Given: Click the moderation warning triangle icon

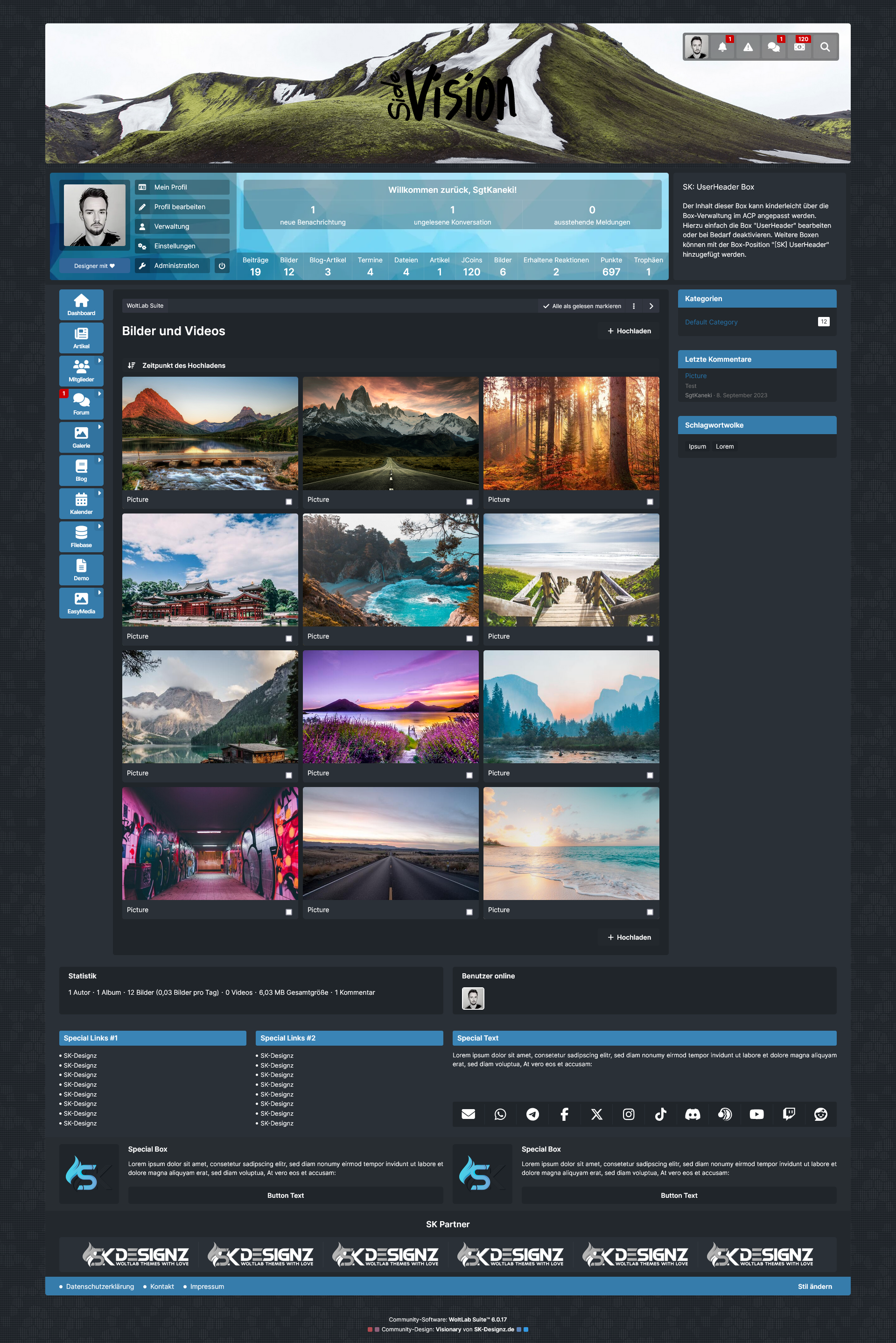Looking at the screenshot, I should 748,48.
